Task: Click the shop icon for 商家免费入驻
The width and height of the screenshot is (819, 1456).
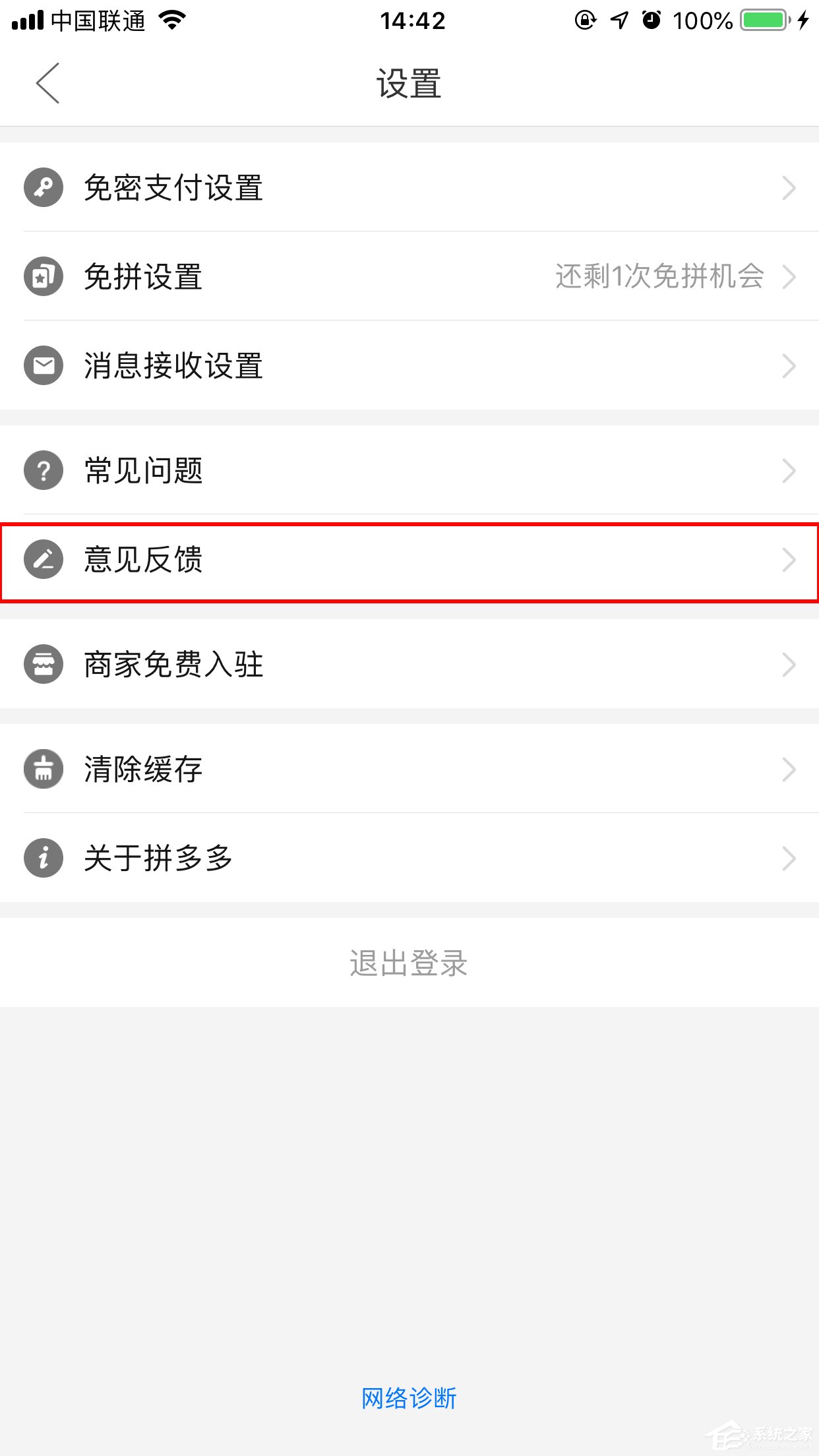Action: pyautogui.click(x=42, y=665)
